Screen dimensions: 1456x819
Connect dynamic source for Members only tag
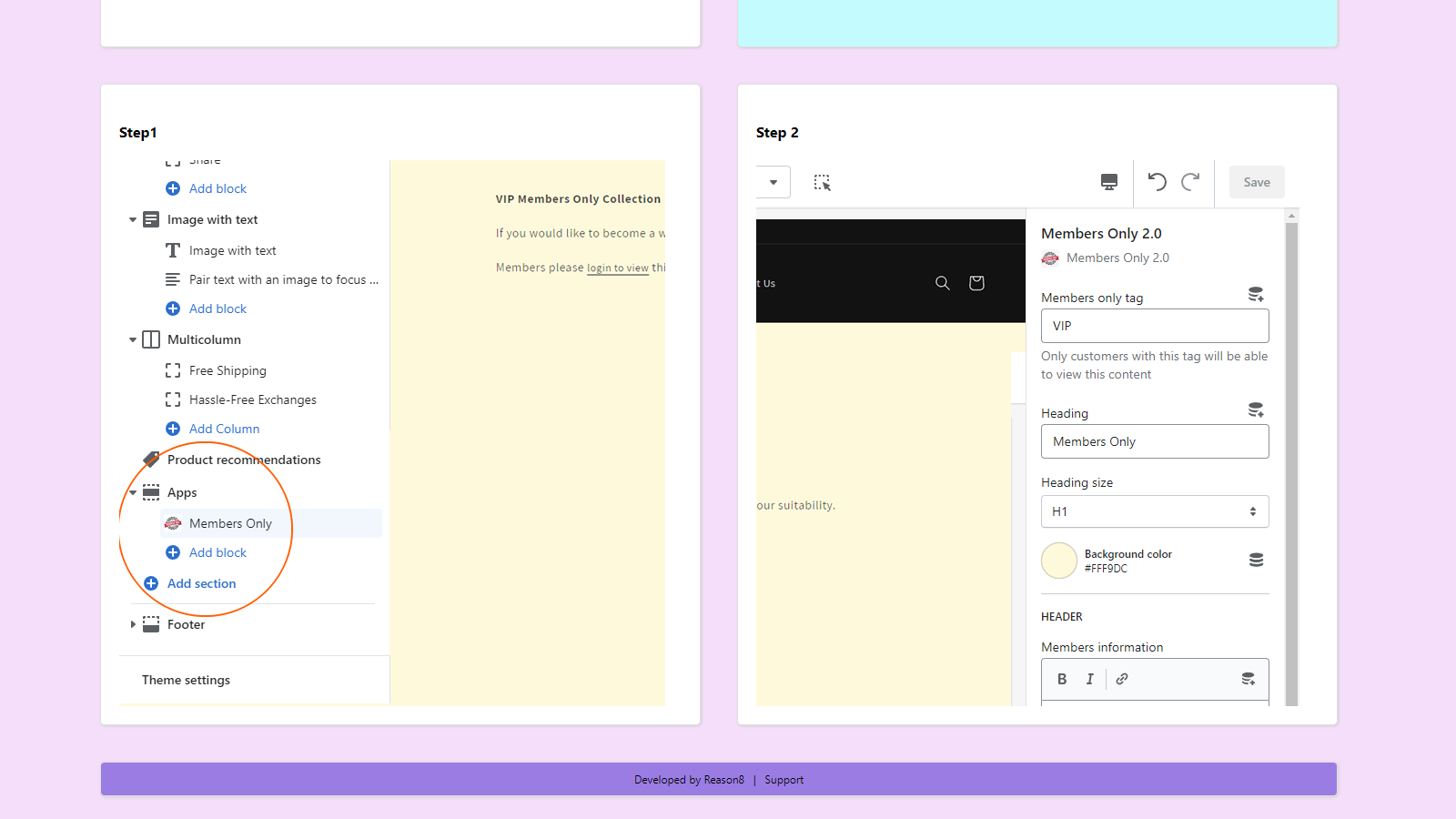click(x=1256, y=293)
